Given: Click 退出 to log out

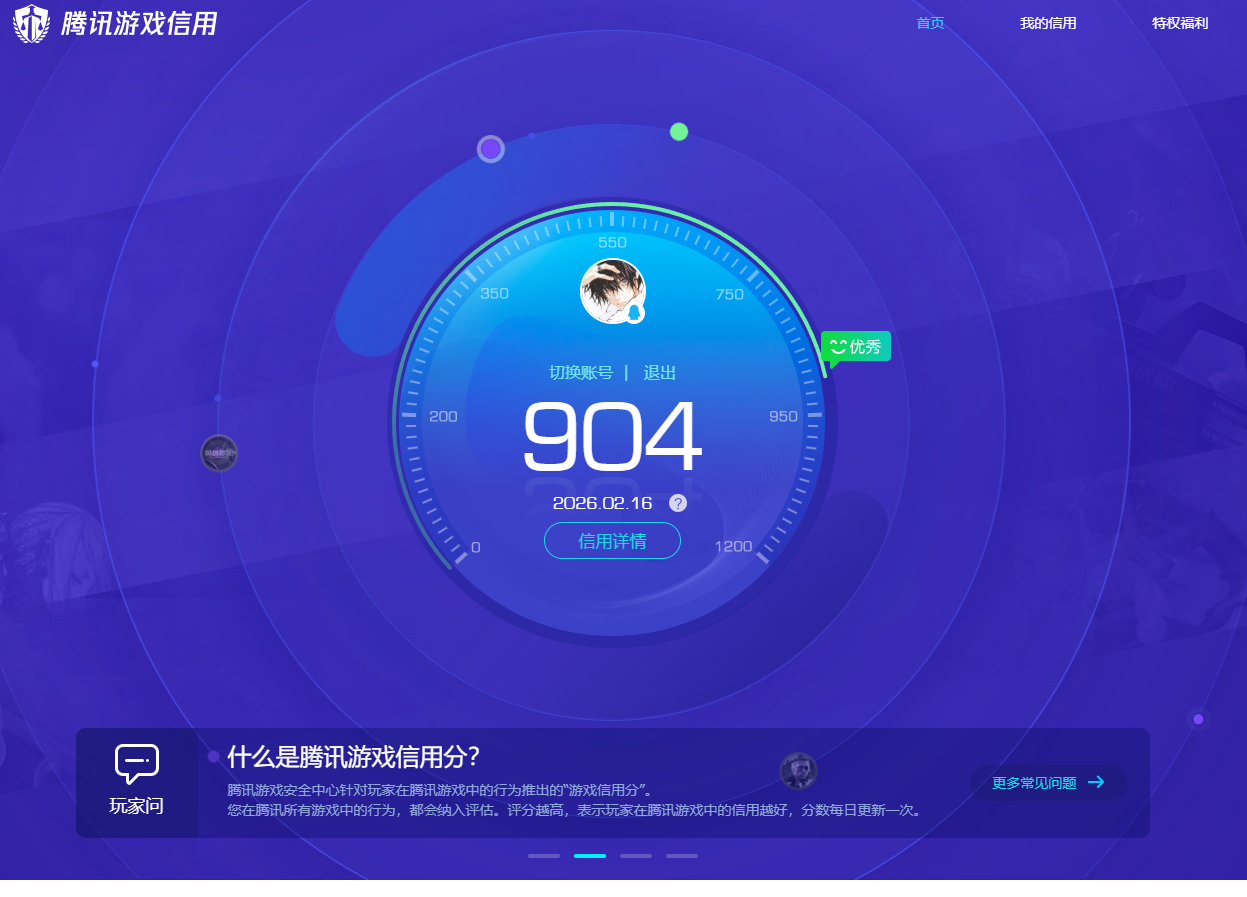Looking at the screenshot, I should (659, 371).
